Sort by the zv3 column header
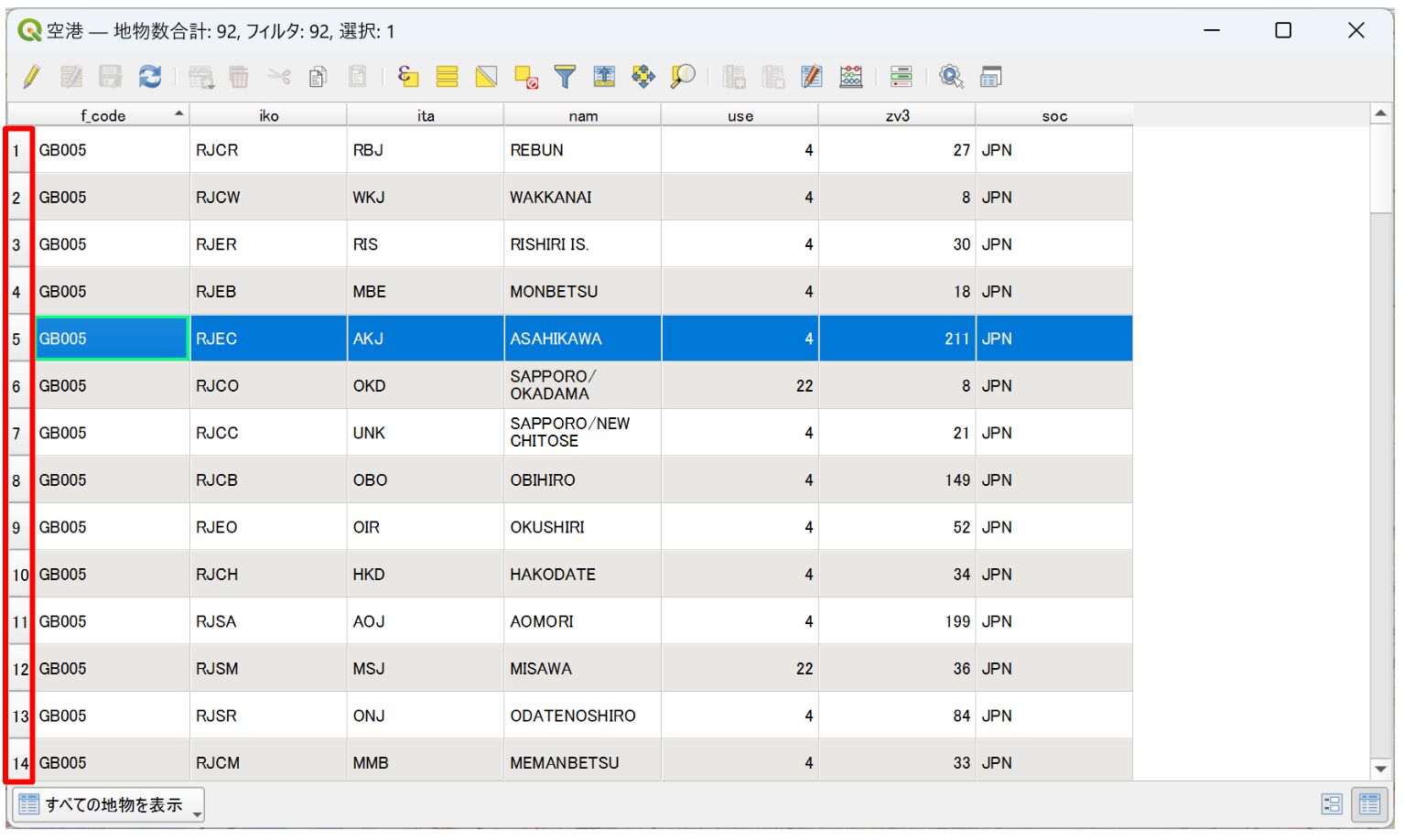 click(x=897, y=115)
